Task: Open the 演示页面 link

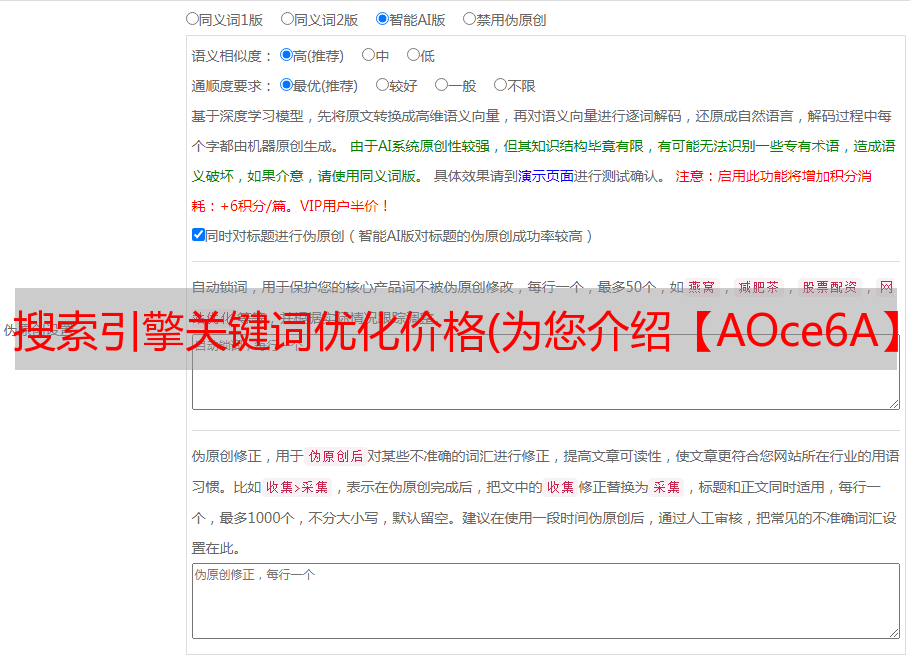Action: click(x=546, y=177)
